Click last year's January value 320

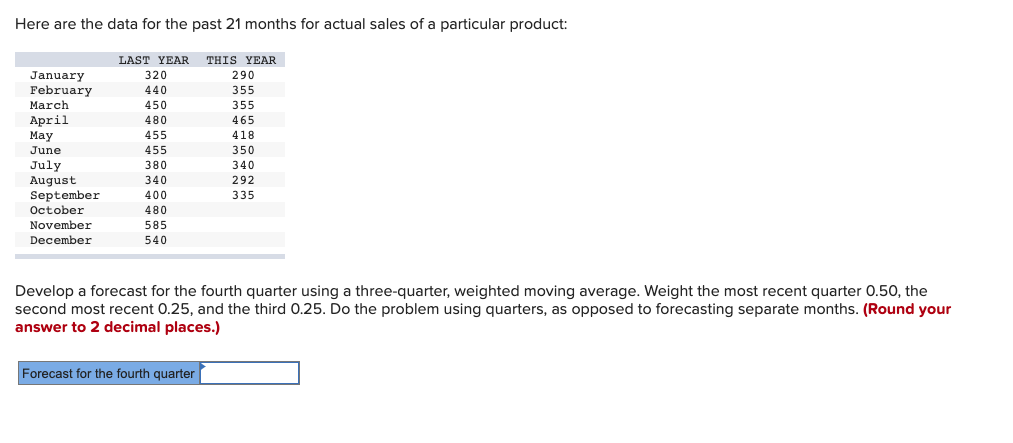coord(155,75)
